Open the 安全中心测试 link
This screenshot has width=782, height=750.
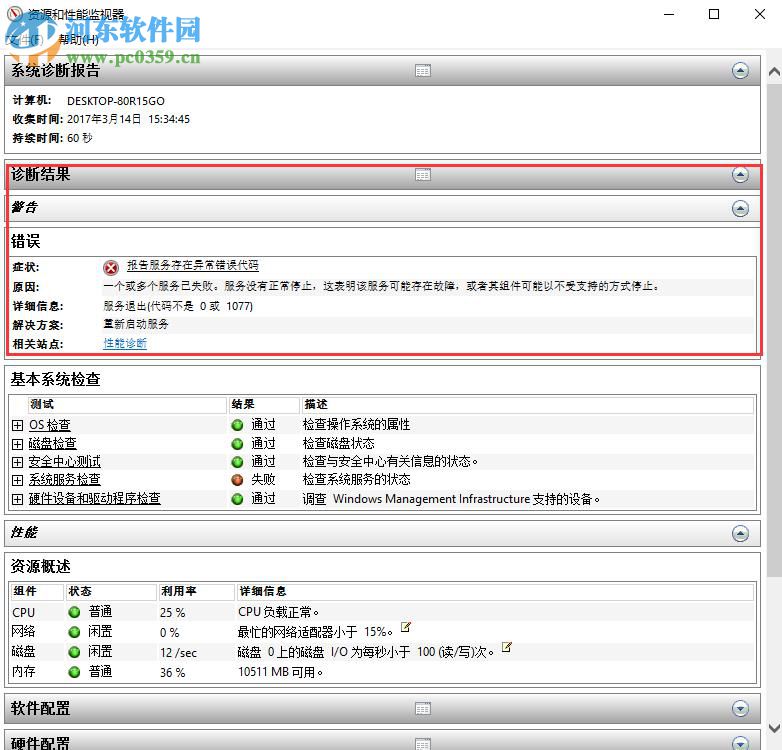64,462
